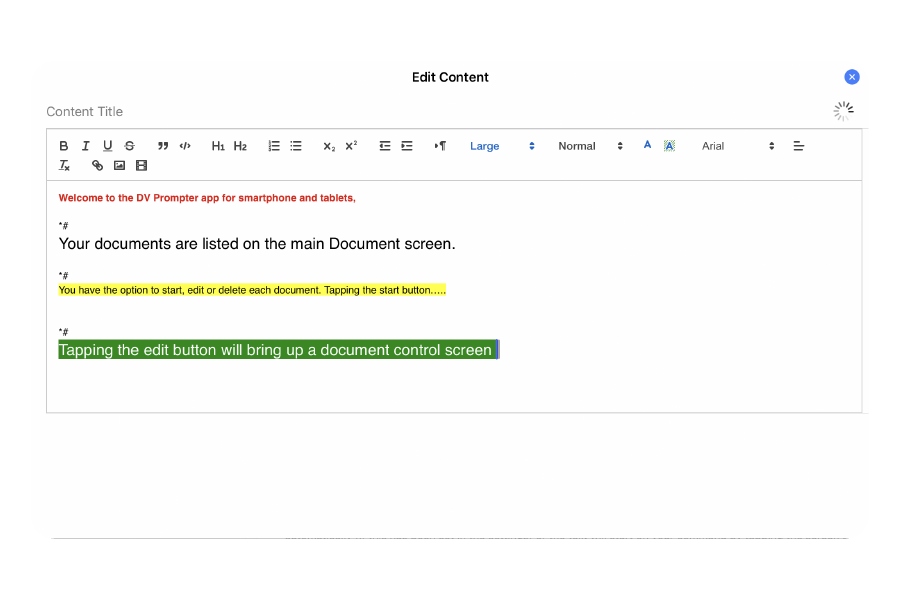The image size is (900, 600).
Task: Close the Edit Content dialog
Action: pos(852,77)
